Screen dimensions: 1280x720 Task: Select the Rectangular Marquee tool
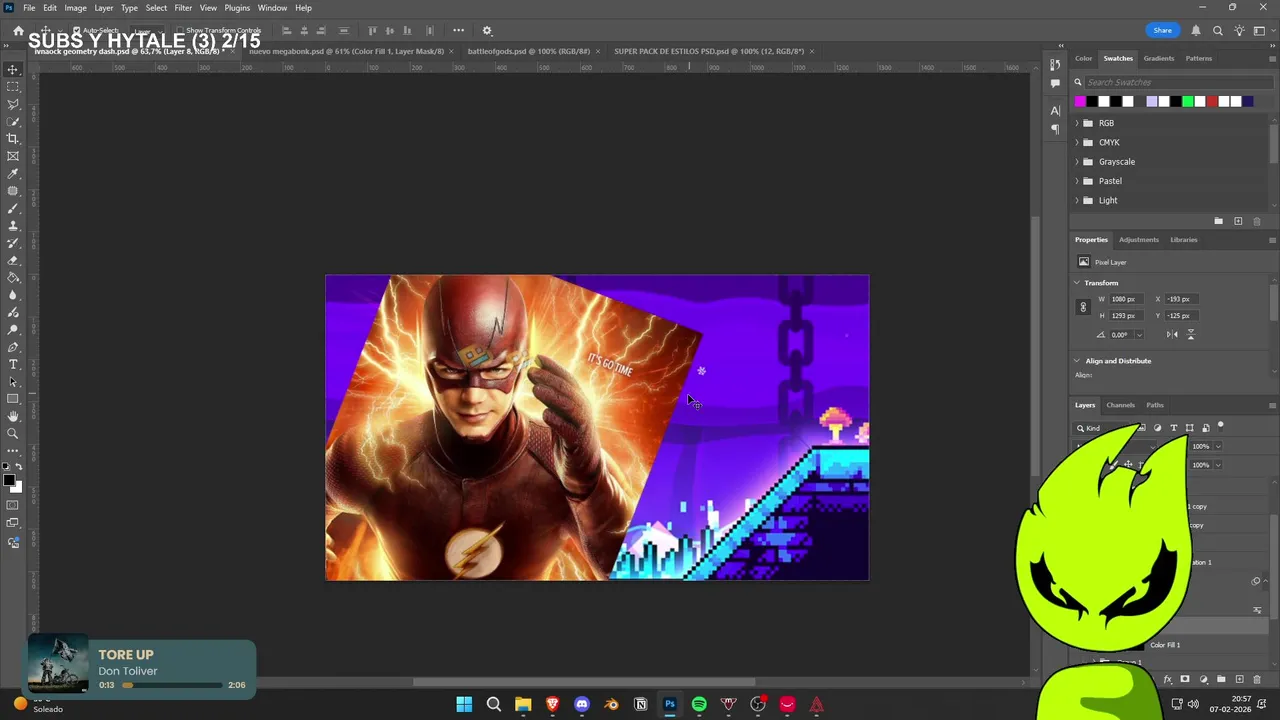pyautogui.click(x=13, y=87)
